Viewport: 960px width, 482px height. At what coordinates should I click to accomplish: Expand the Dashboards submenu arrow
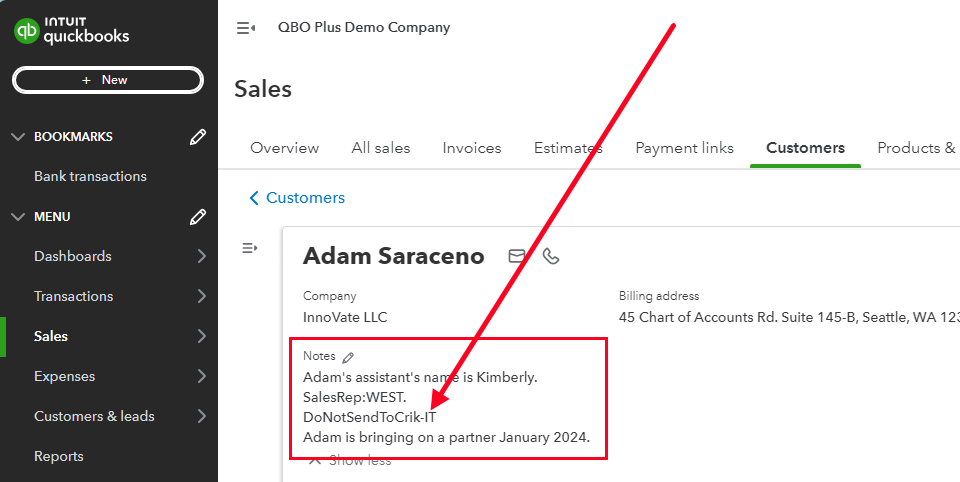pyautogui.click(x=201, y=256)
